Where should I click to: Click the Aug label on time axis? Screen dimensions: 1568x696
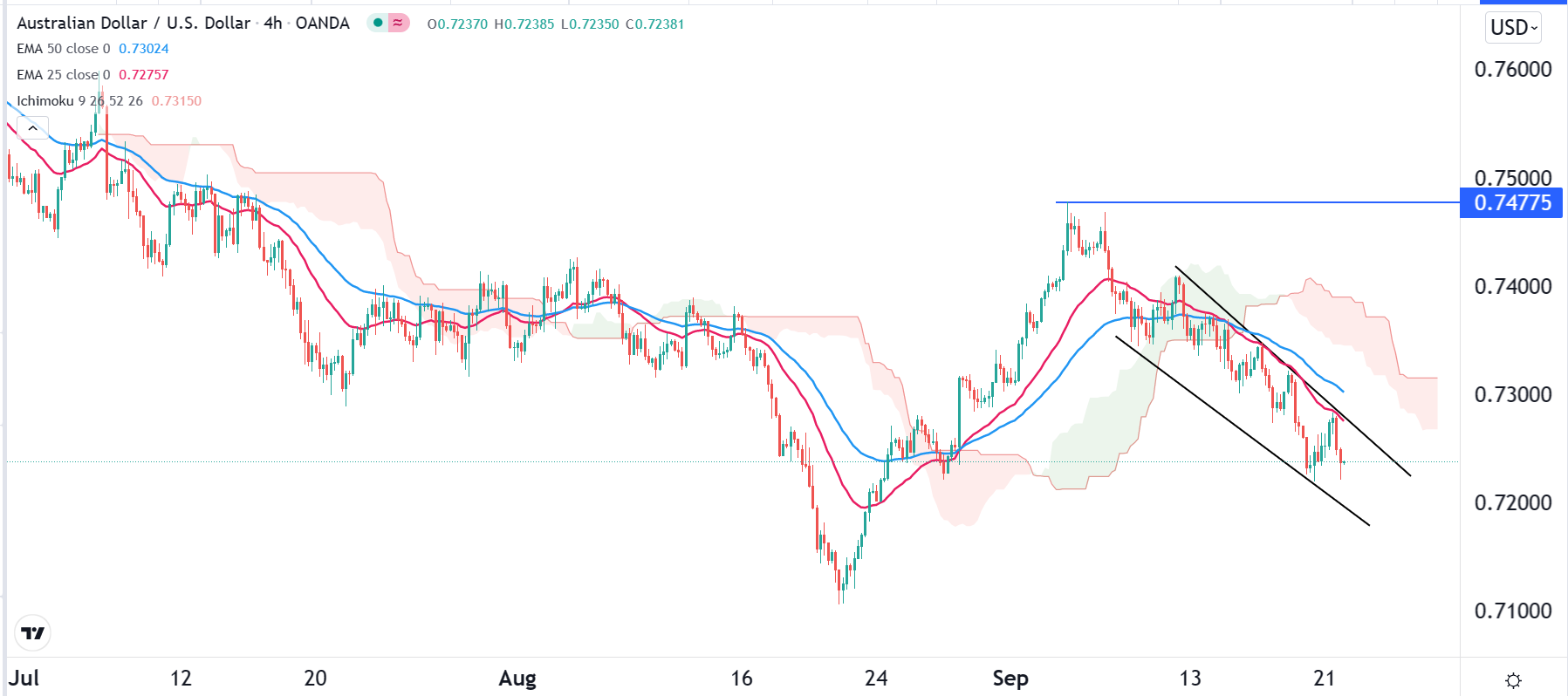517,678
